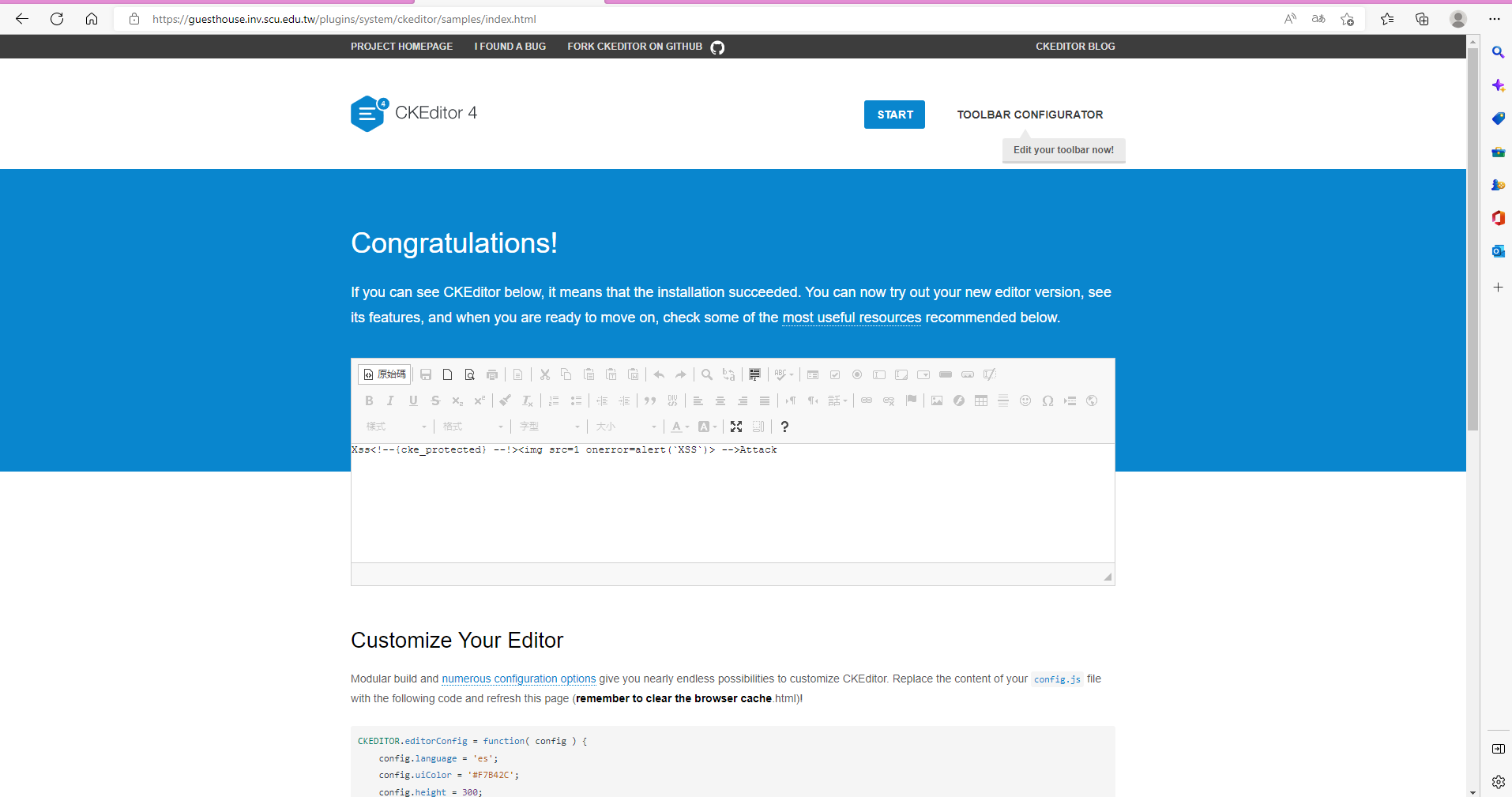Click the Select All icon
Image resolution: width=1512 pixels, height=797 pixels.
755,374
